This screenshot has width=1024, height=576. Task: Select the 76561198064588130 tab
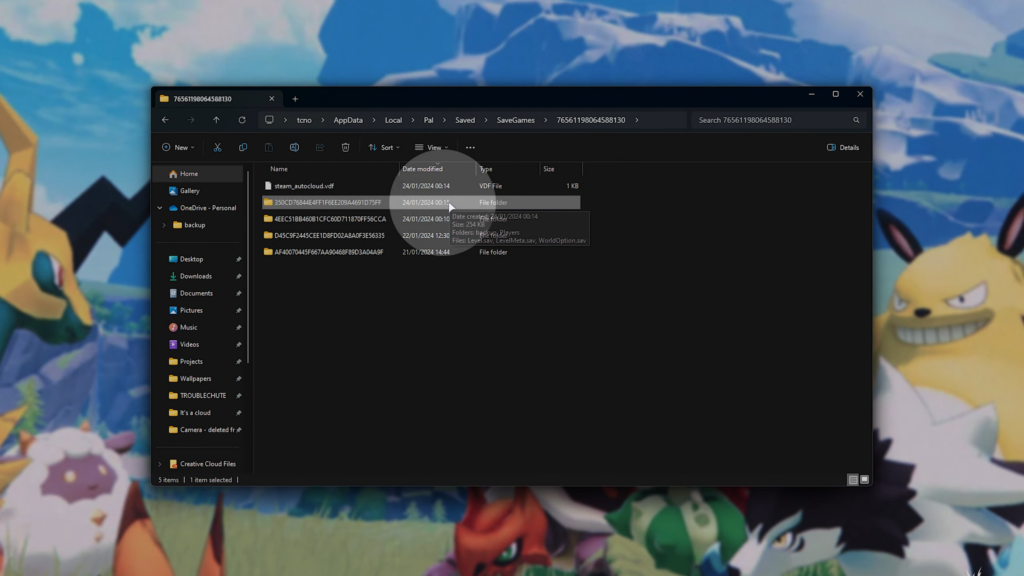(x=217, y=99)
